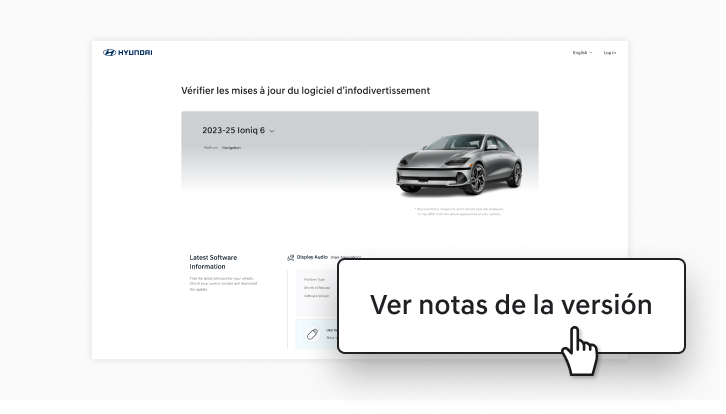Select the Month of Release row
The width and height of the screenshot is (726, 414).
(x=317, y=287)
